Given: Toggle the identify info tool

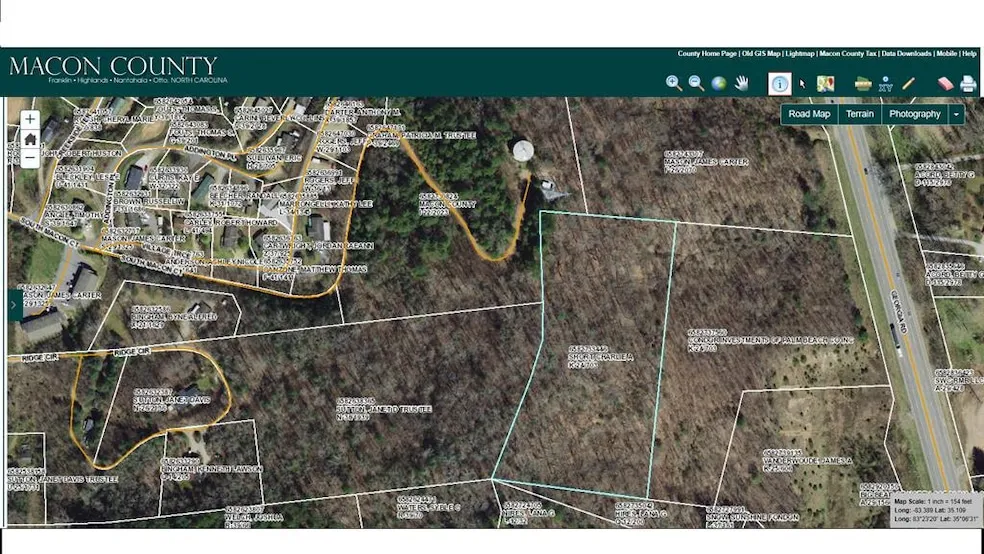Looking at the screenshot, I should point(780,84).
